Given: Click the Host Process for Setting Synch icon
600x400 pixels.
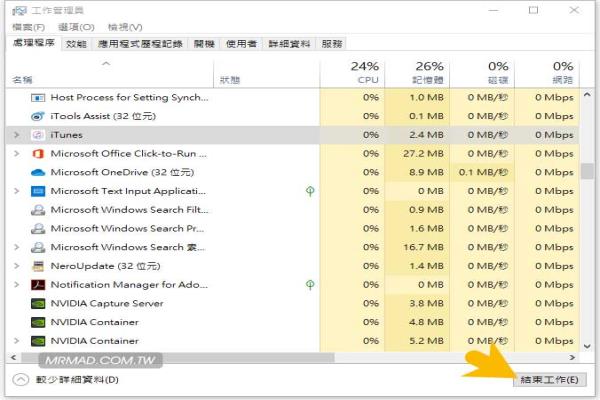Looking at the screenshot, I should pos(38,98).
